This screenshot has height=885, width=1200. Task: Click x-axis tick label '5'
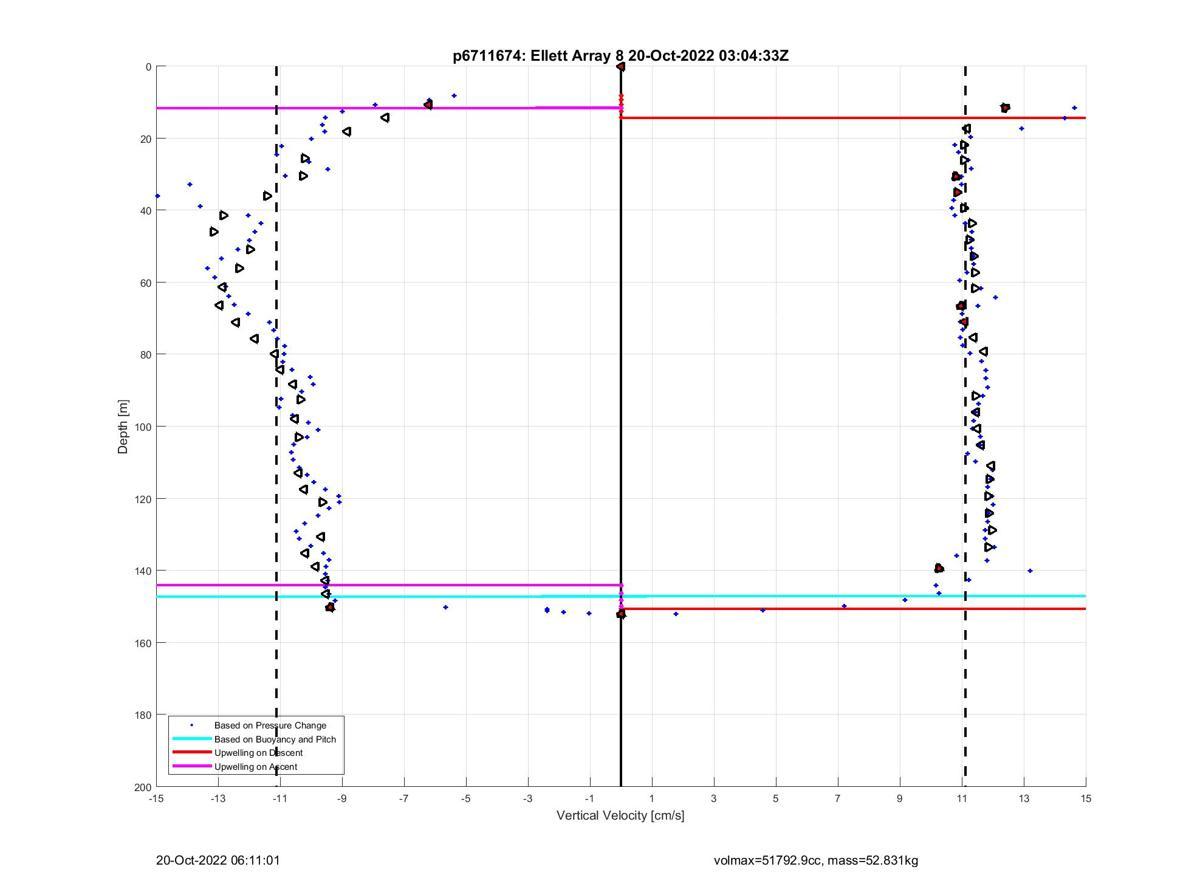(x=776, y=798)
